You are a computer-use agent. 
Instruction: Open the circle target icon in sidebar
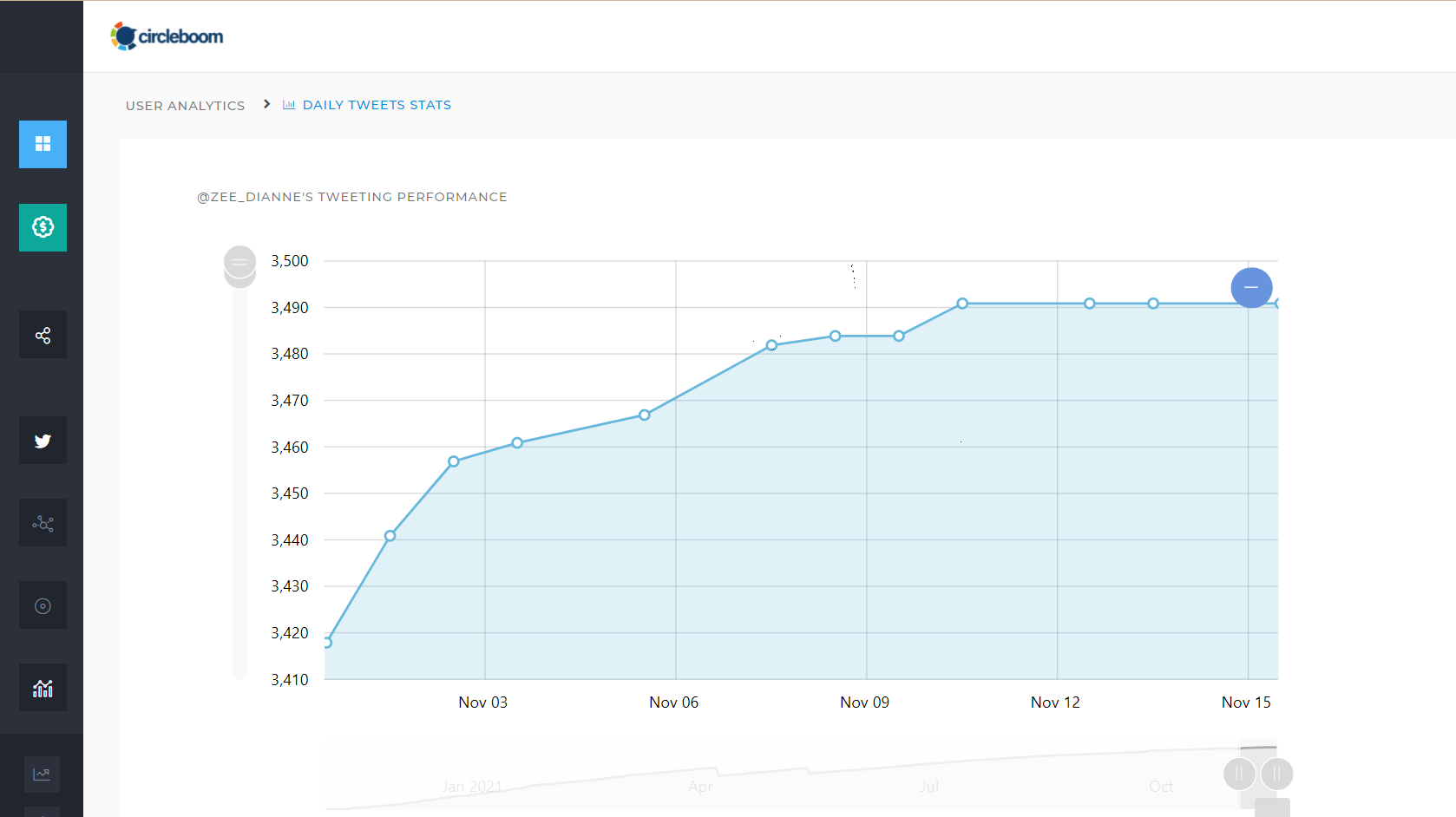43,605
